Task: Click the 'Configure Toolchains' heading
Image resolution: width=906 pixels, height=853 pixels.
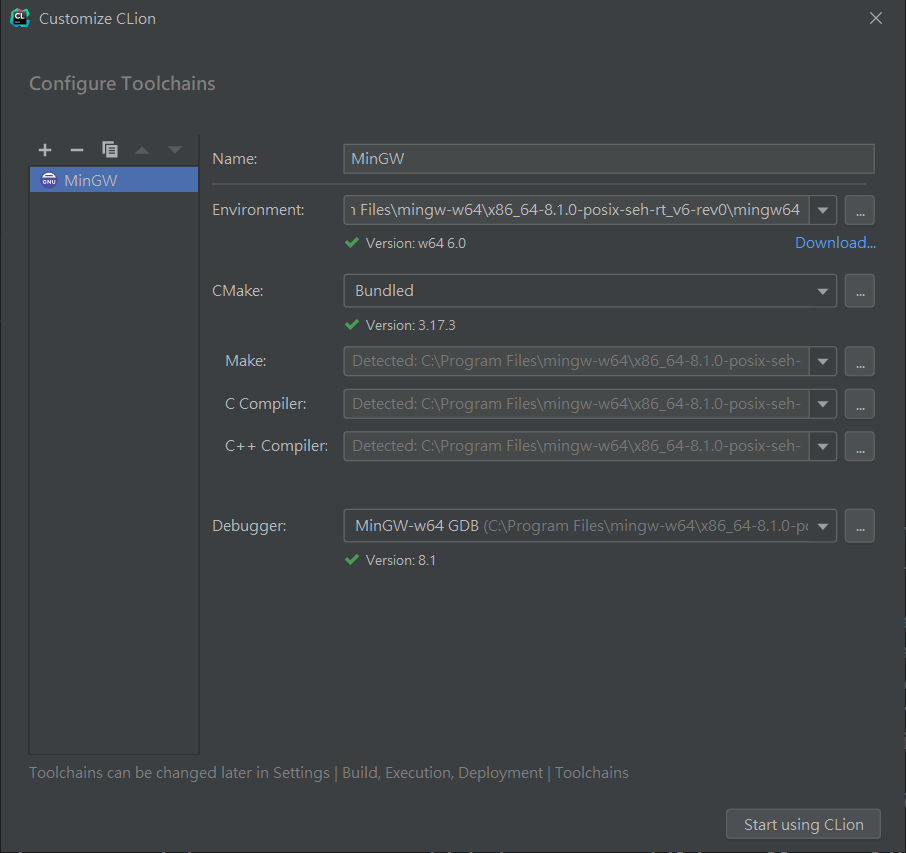Action: point(122,84)
